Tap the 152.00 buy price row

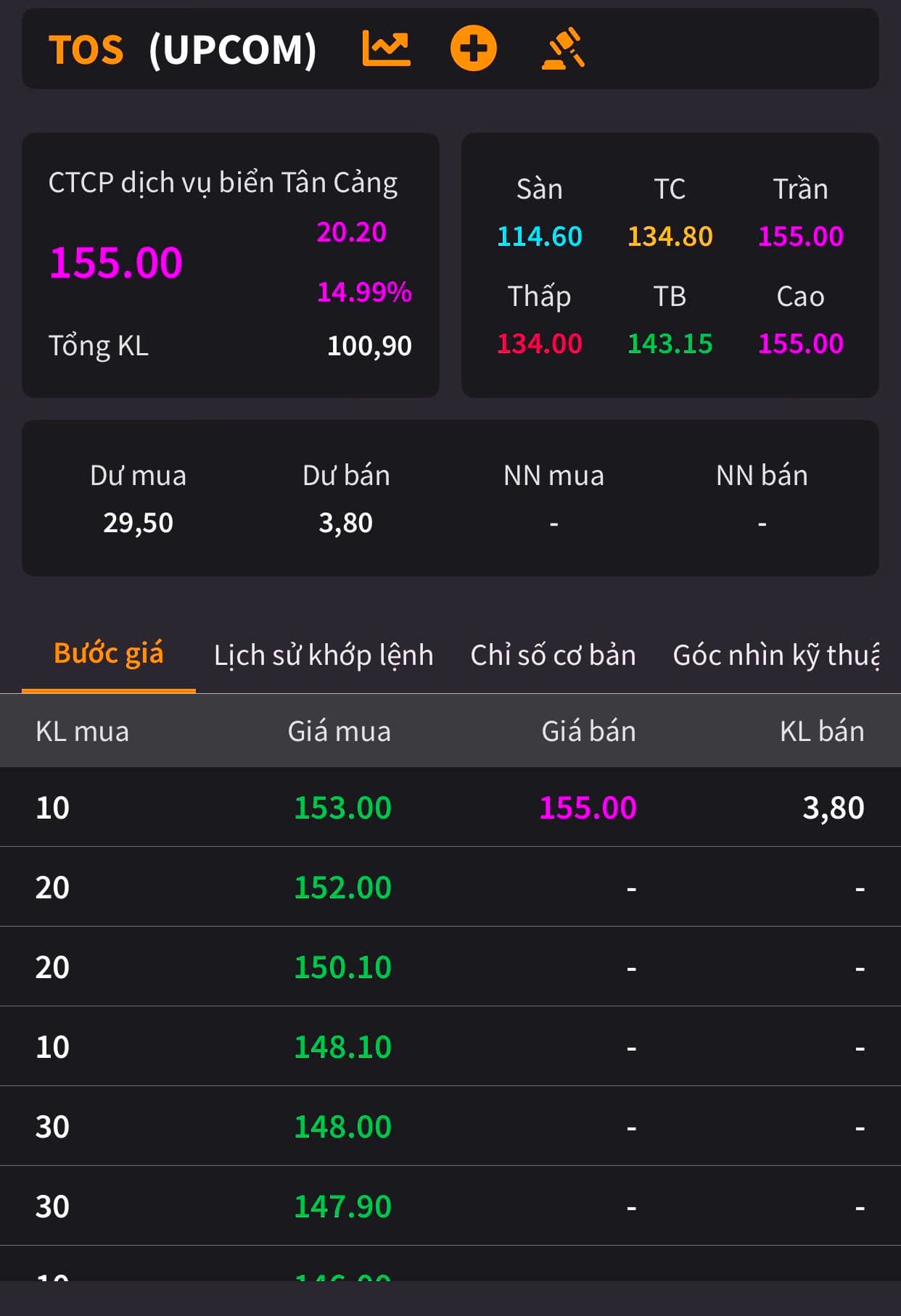(342, 887)
